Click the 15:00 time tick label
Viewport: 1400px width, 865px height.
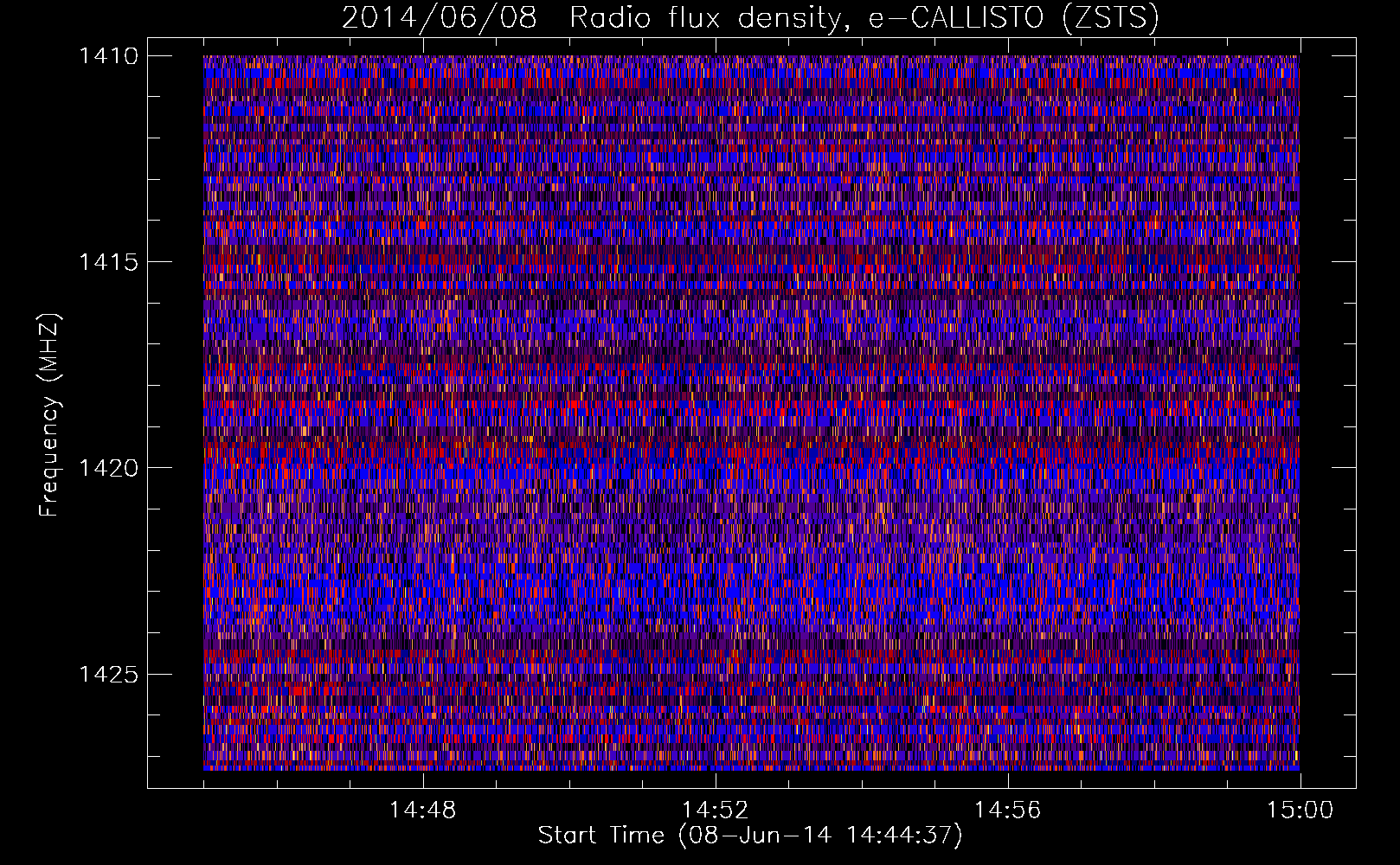point(1300,811)
